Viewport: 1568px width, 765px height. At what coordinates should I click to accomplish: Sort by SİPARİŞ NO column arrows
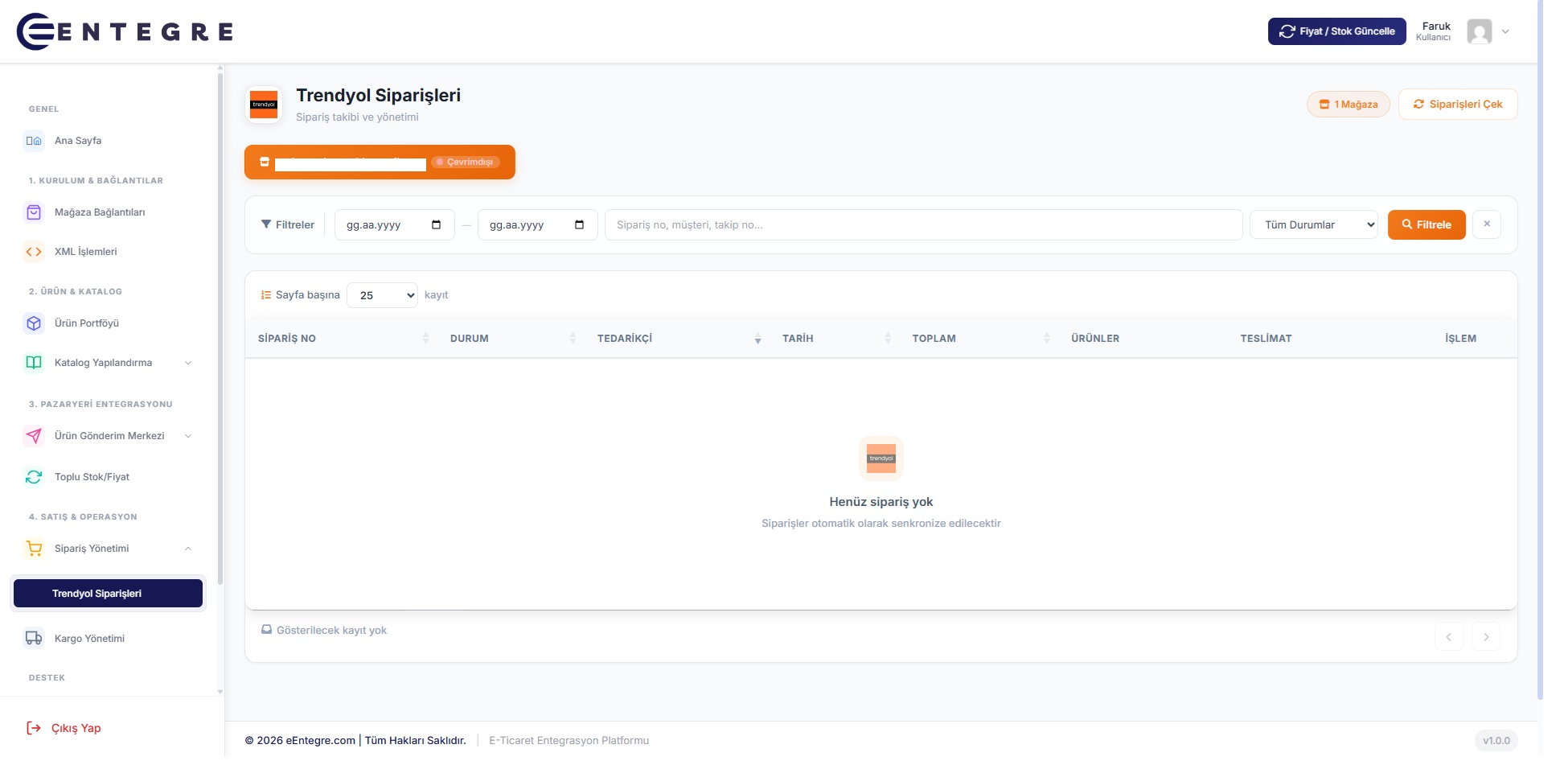(426, 339)
